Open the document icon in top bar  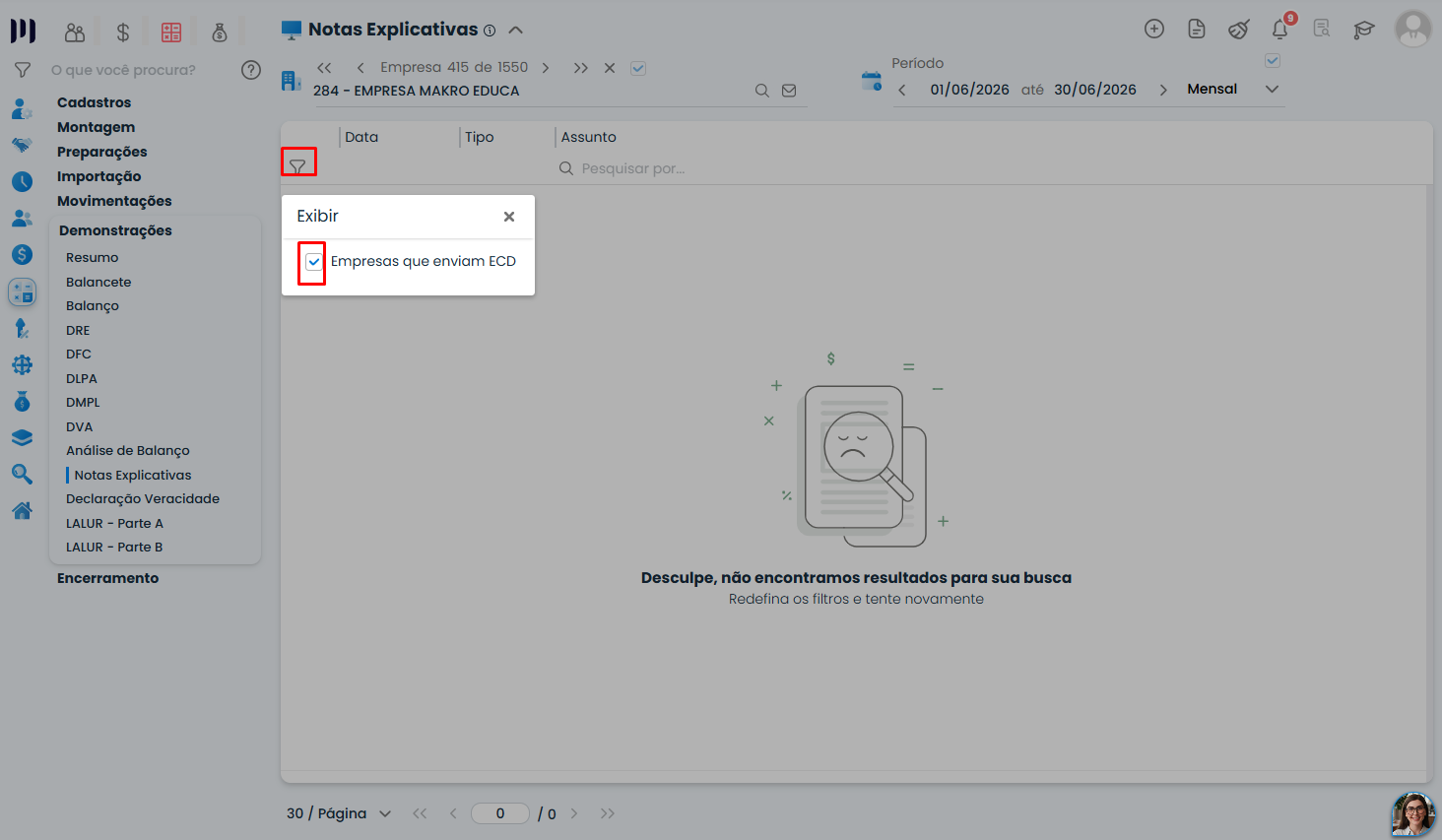(x=1197, y=30)
